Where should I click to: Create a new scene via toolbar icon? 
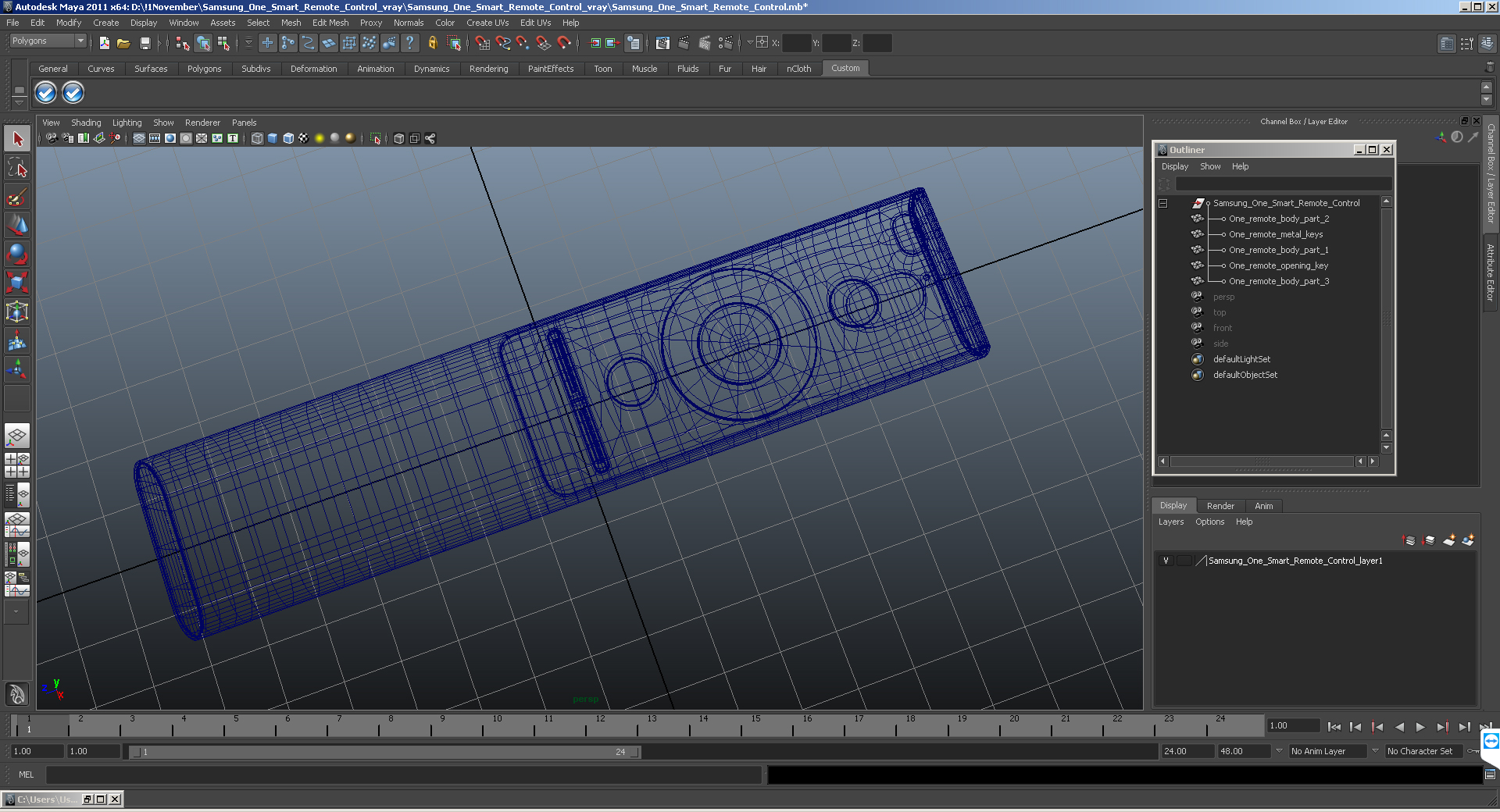pos(105,43)
